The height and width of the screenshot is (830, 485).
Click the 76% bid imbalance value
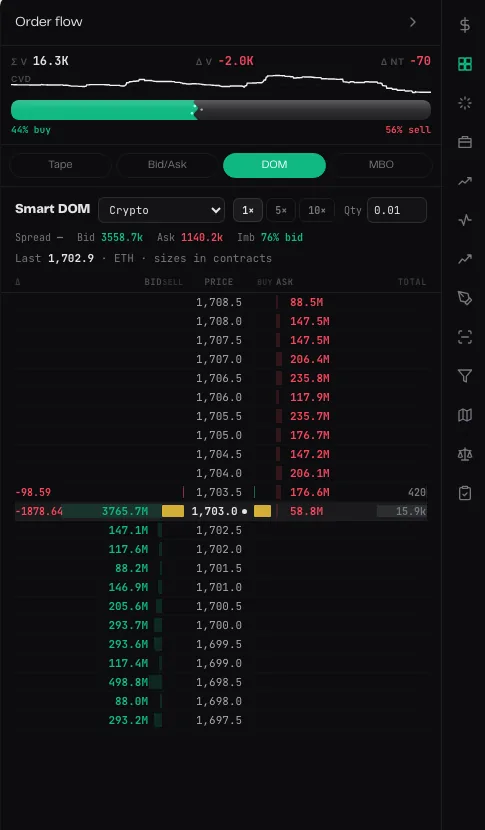[x=282, y=237]
